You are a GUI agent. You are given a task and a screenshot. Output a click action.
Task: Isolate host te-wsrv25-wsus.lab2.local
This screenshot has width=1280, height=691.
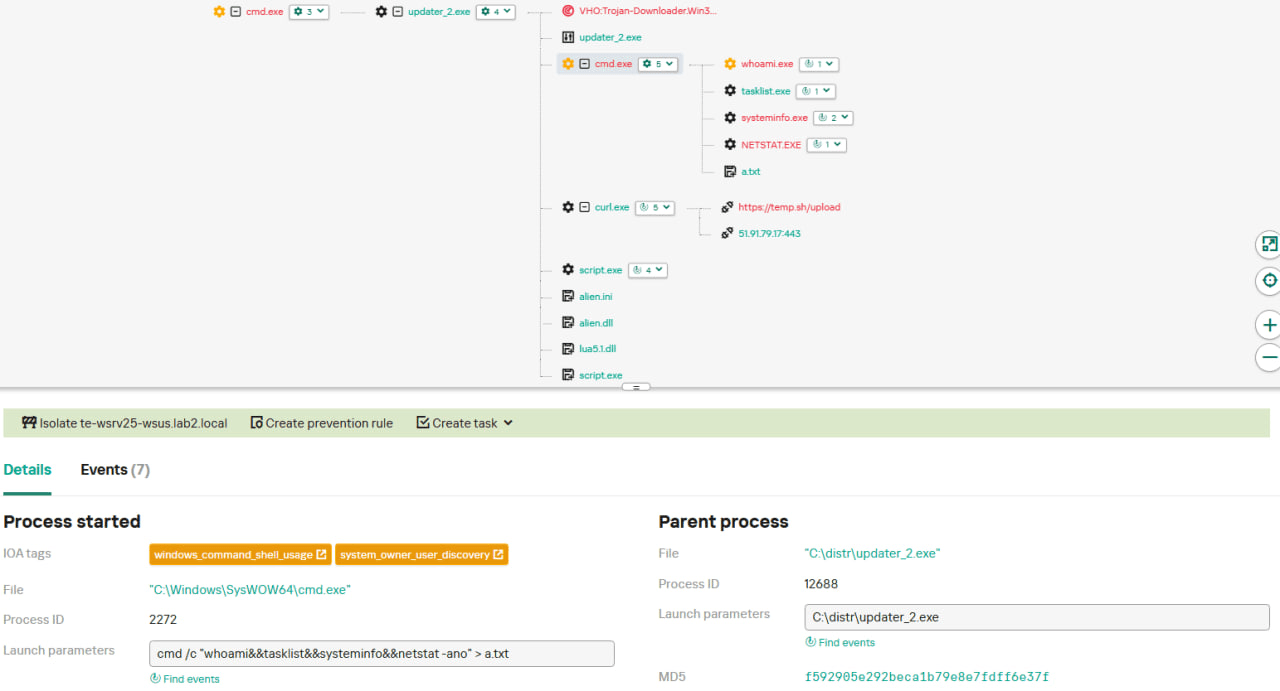click(124, 423)
